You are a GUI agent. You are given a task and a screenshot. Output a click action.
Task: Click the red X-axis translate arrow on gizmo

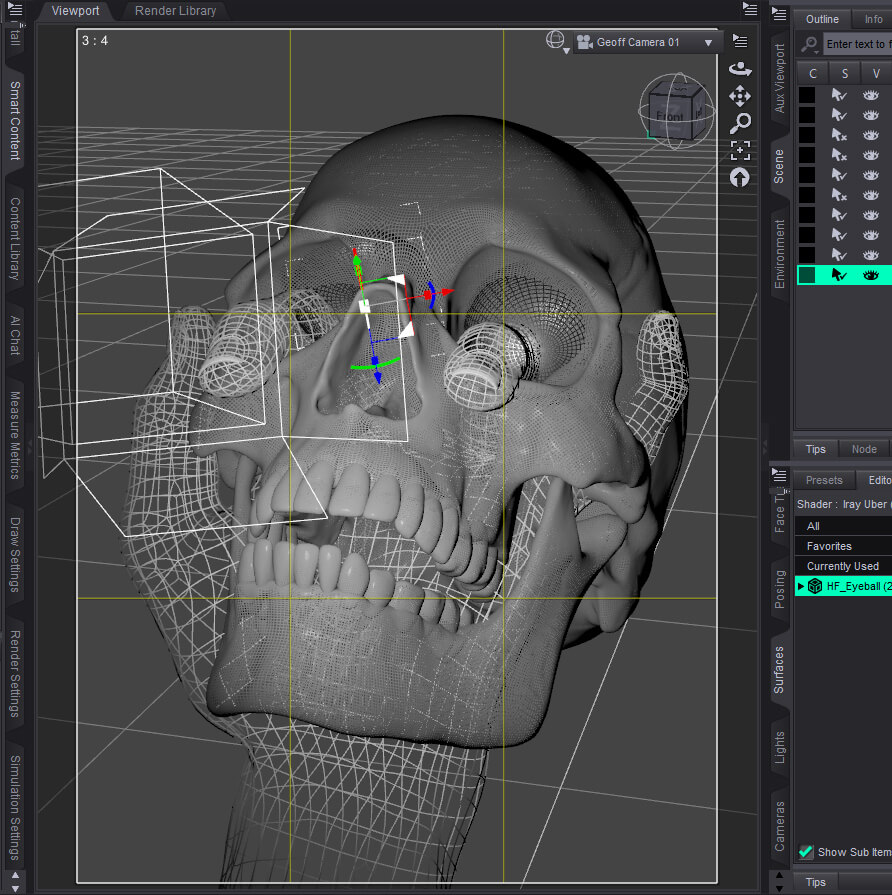[447, 292]
